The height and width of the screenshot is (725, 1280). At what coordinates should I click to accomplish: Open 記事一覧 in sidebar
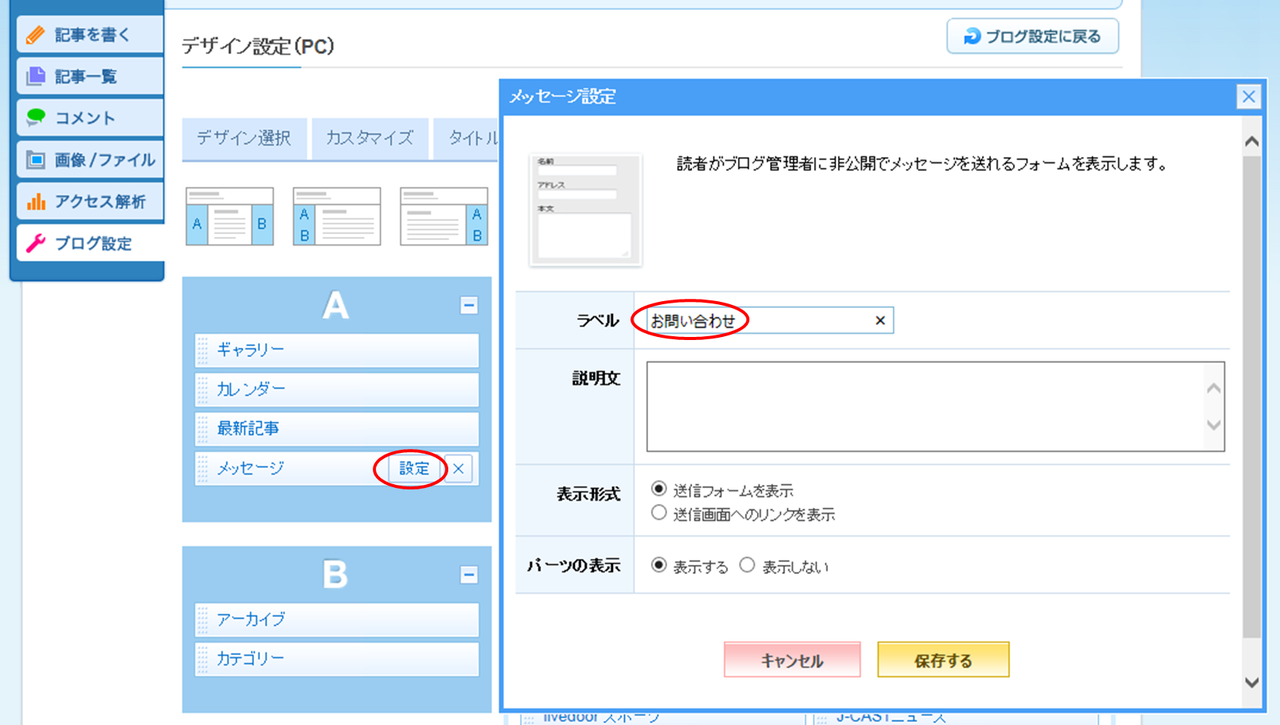[90, 76]
